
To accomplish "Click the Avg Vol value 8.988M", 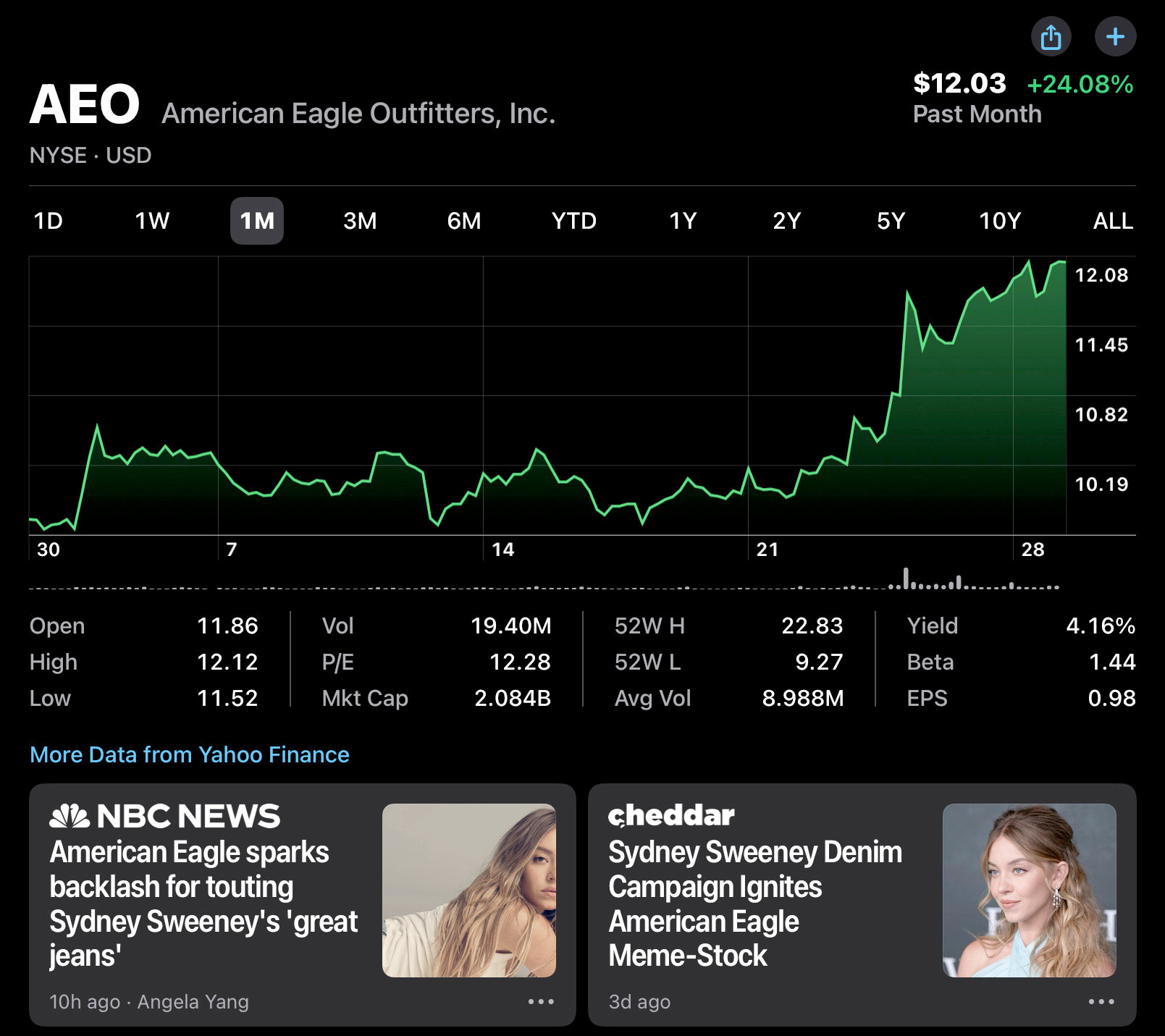I will click(803, 698).
